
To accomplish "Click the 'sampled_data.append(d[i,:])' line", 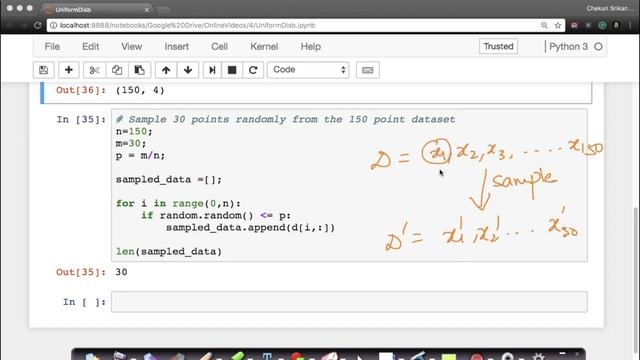I will 250,227.
